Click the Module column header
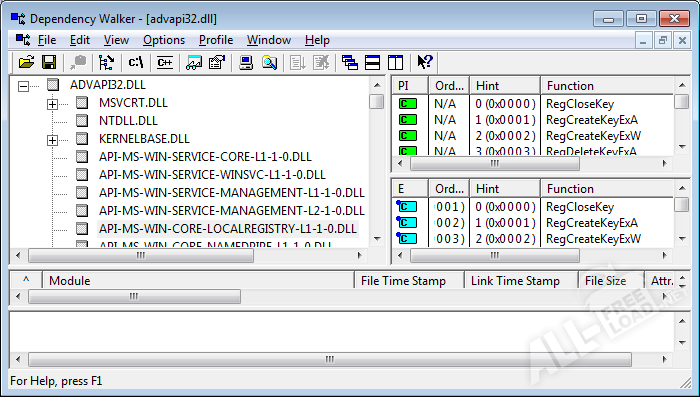 pos(198,280)
